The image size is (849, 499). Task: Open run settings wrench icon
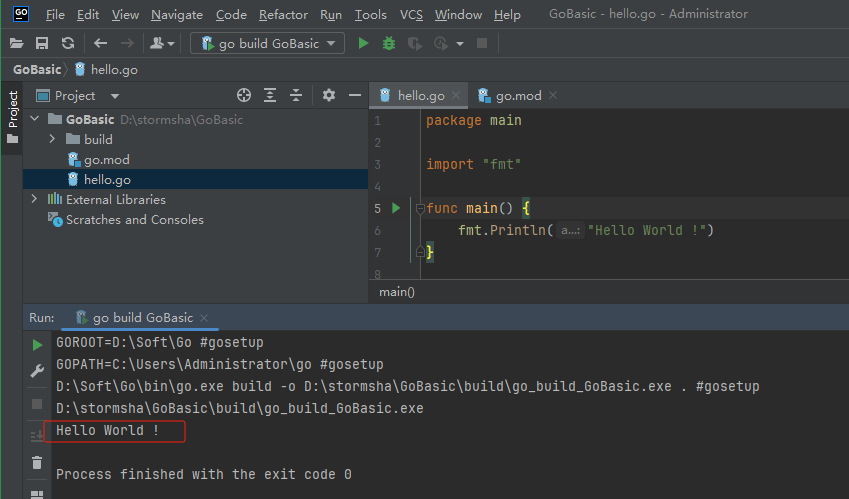click(x=37, y=371)
